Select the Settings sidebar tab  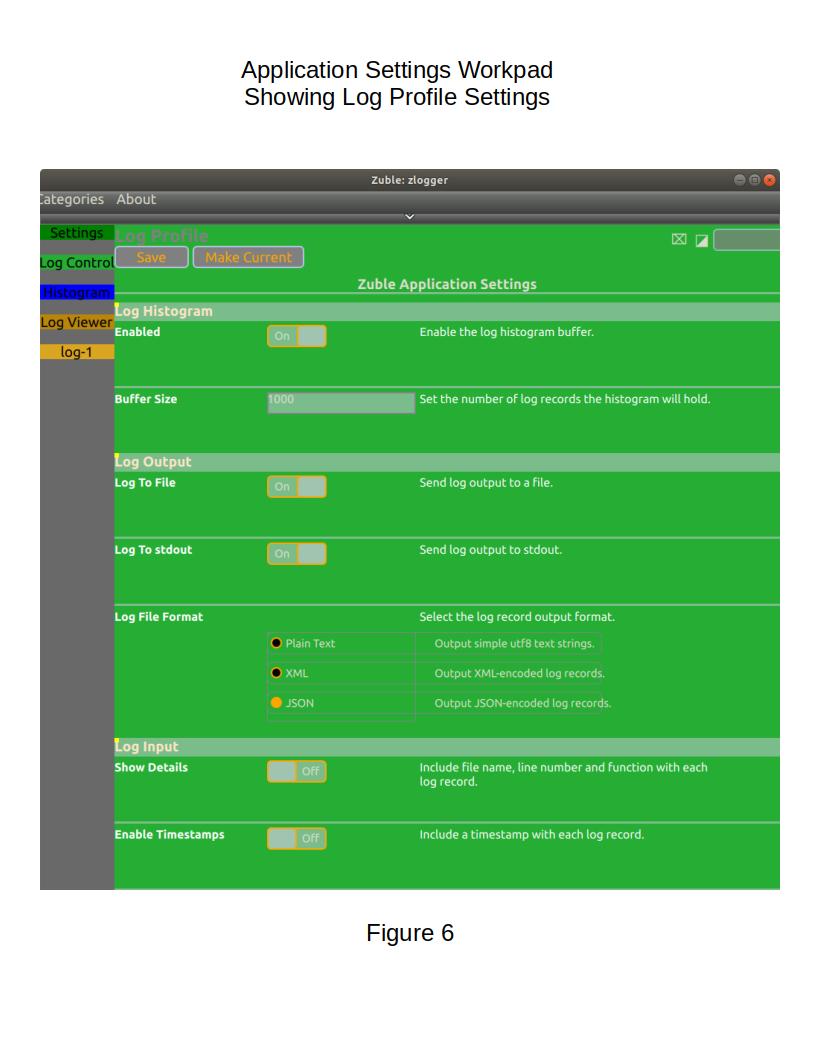(77, 232)
